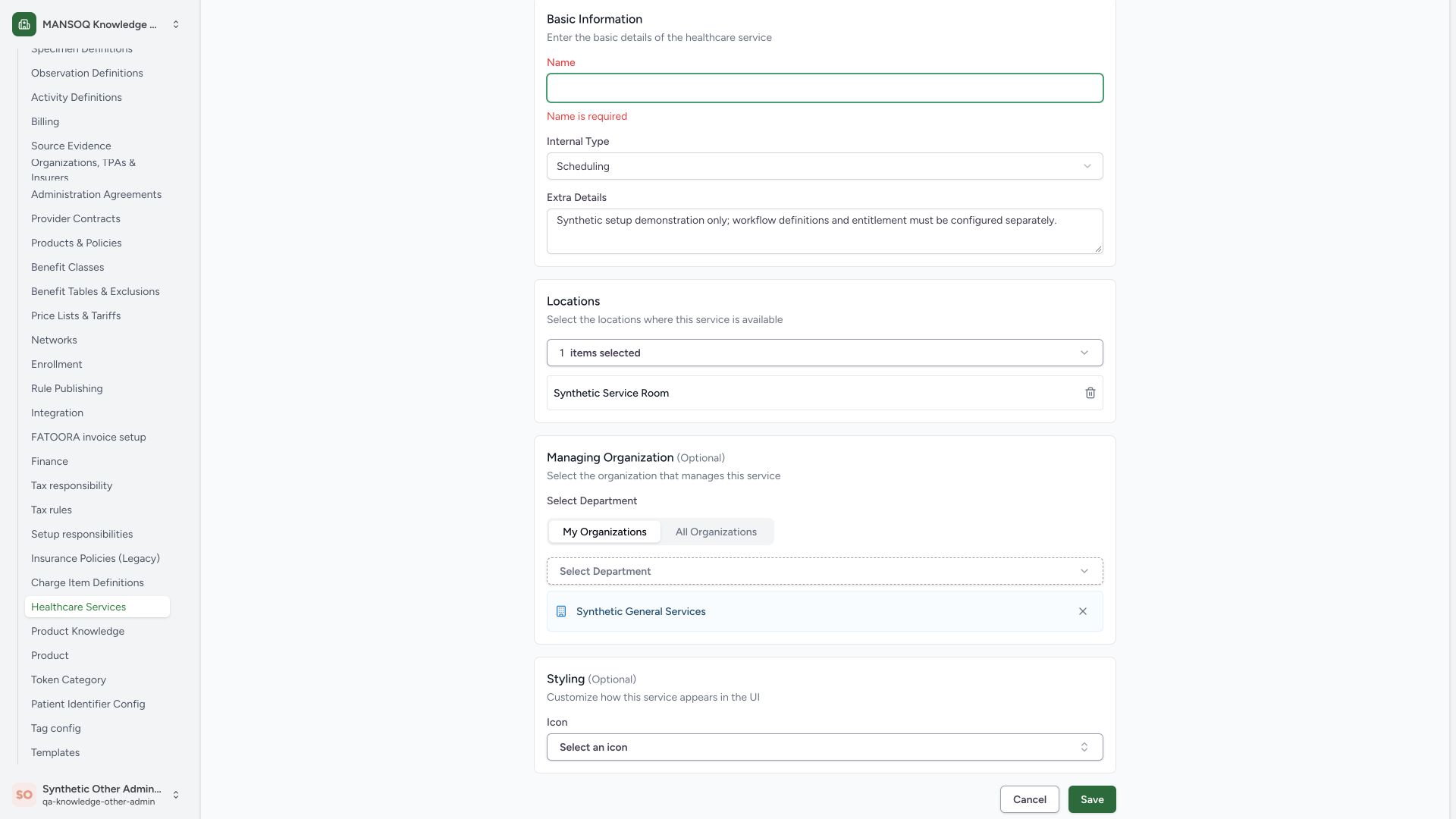Click the building icon beside Synthetic General Services
Screen dimensions: 1456x819
pyautogui.click(x=561, y=611)
